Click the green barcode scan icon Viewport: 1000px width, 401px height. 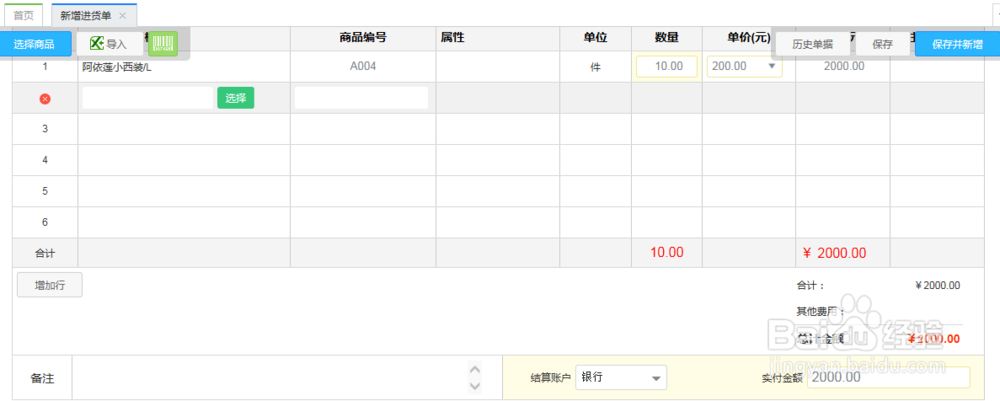coord(163,44)
